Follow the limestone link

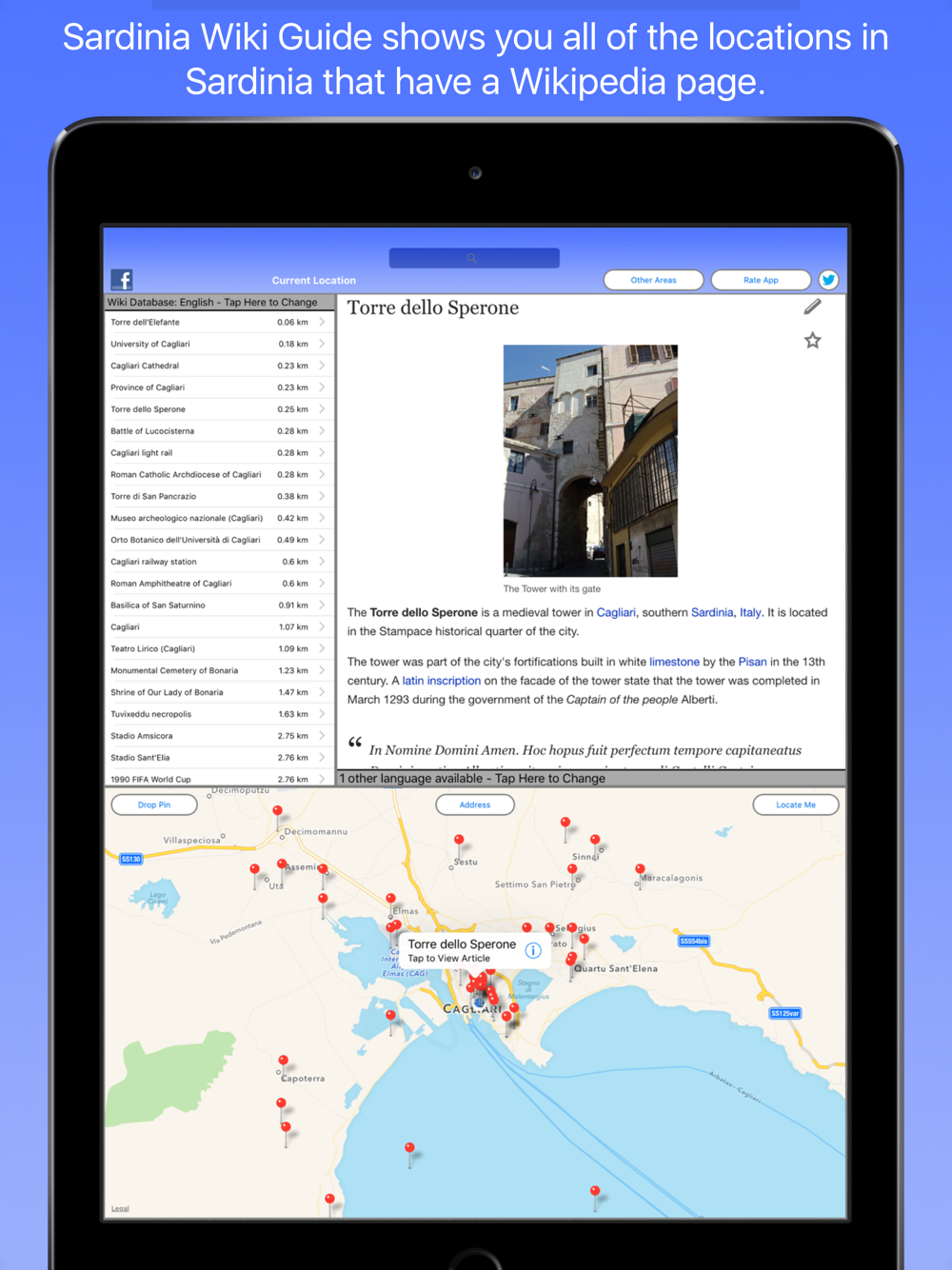point(674,662)
